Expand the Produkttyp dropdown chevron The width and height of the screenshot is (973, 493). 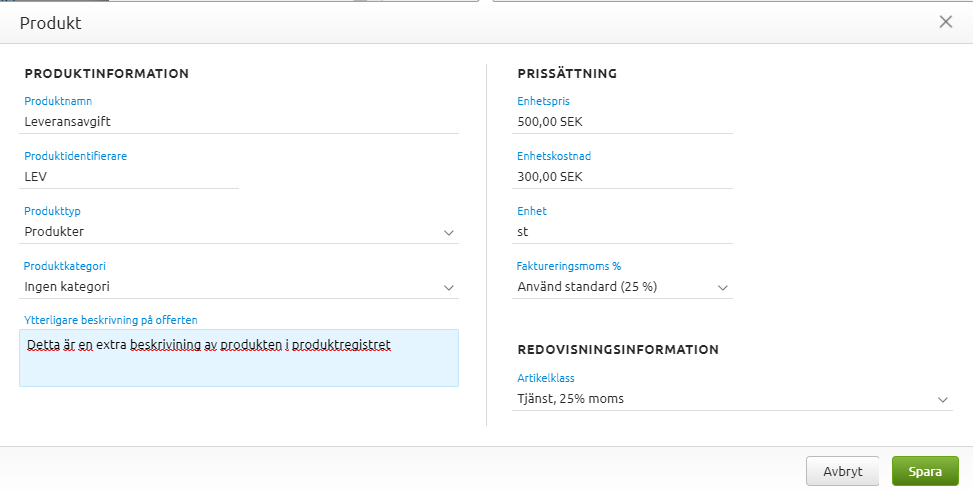448,232
